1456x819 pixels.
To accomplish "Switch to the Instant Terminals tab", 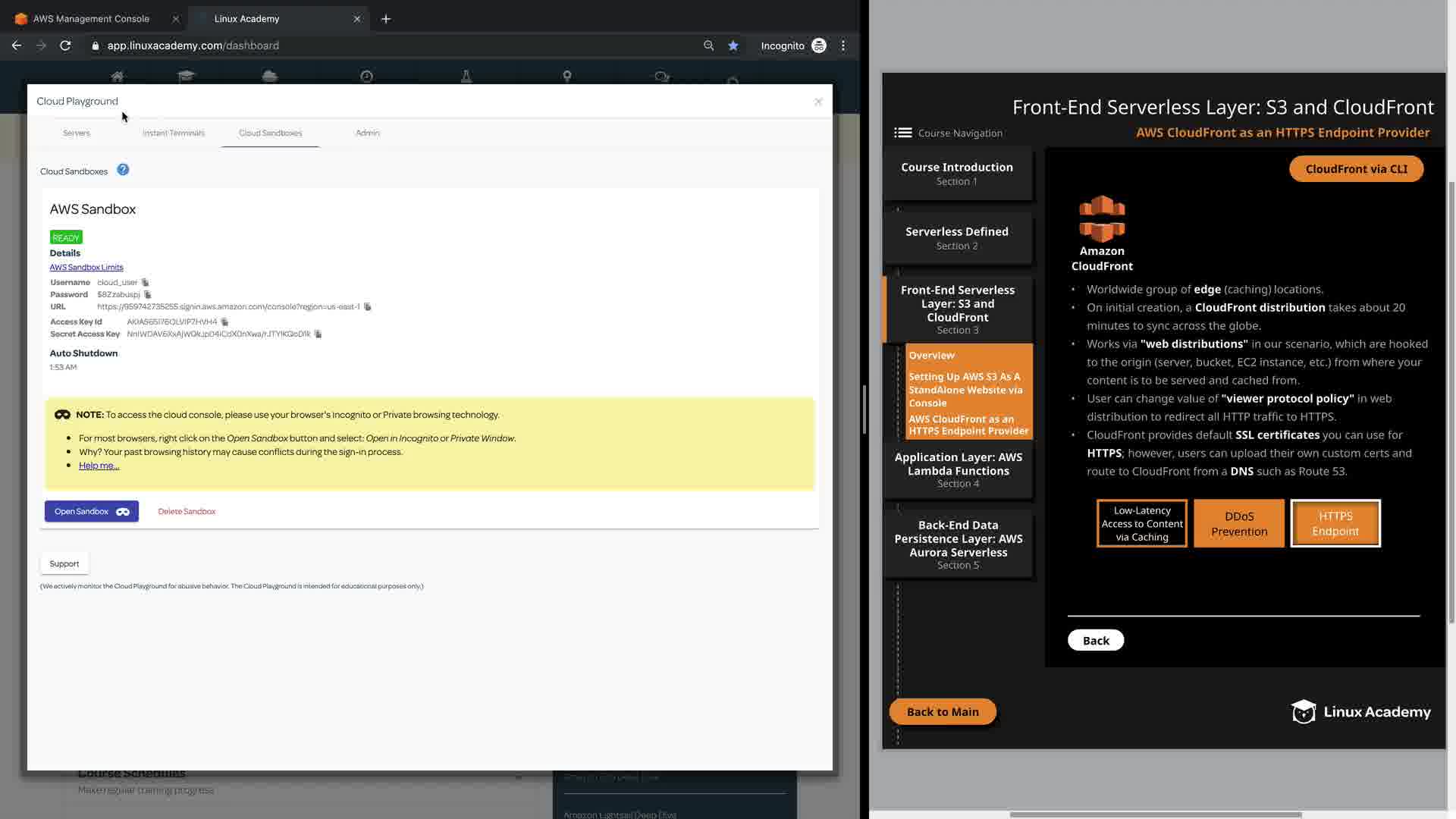I will 174,133.
